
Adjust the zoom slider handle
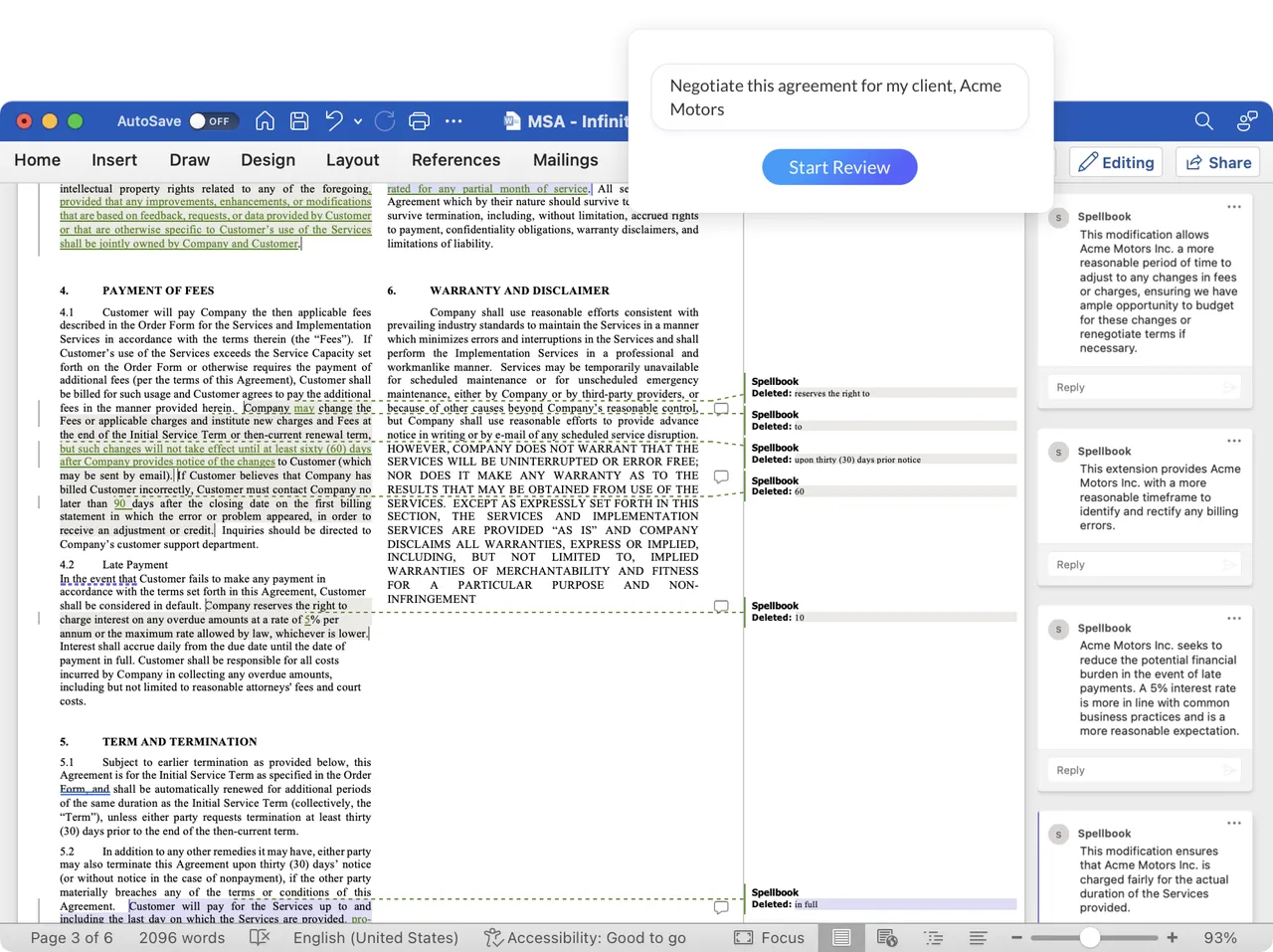click(x=1090, y=938)
